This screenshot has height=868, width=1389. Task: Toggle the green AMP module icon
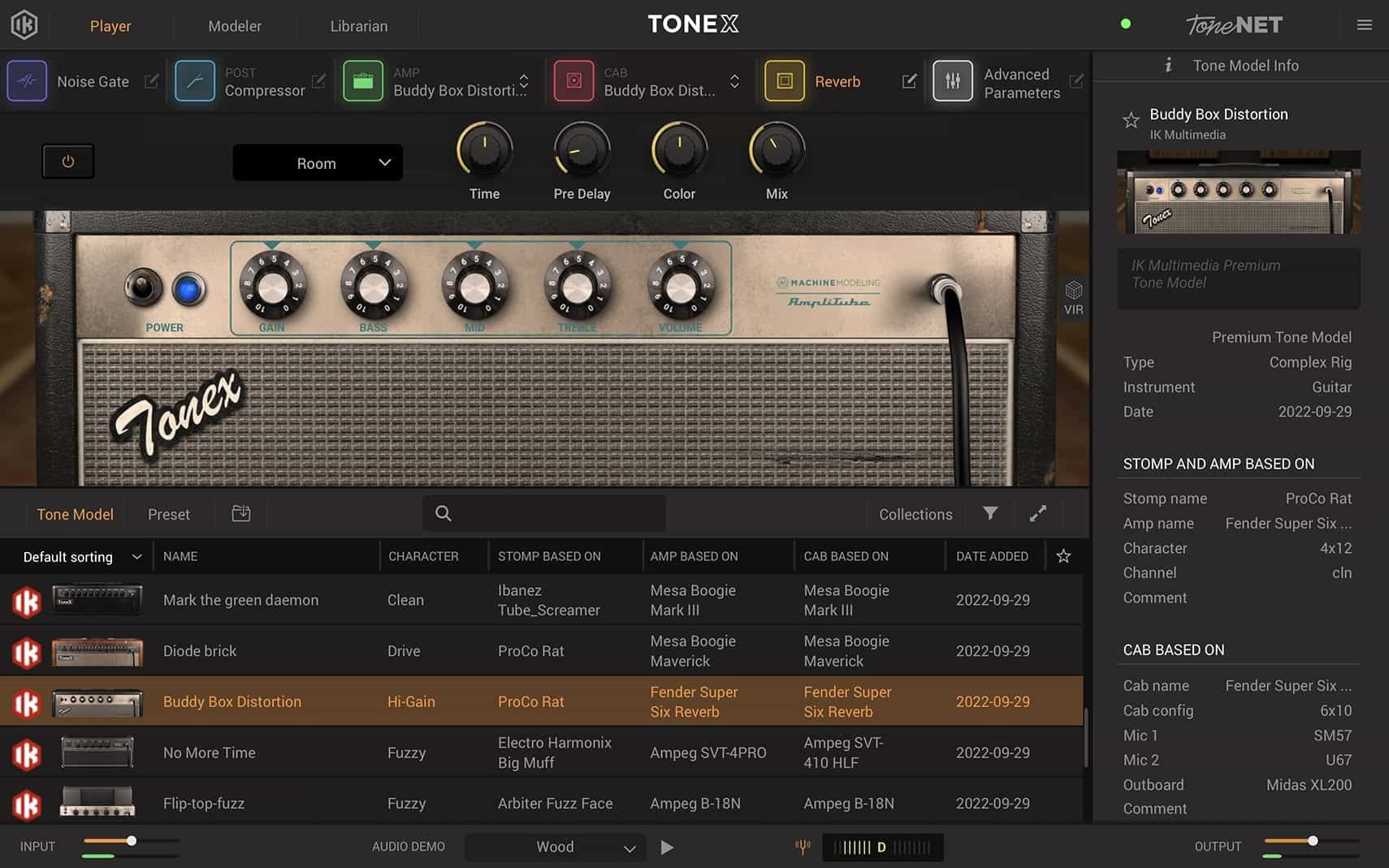tap(363, 81)
